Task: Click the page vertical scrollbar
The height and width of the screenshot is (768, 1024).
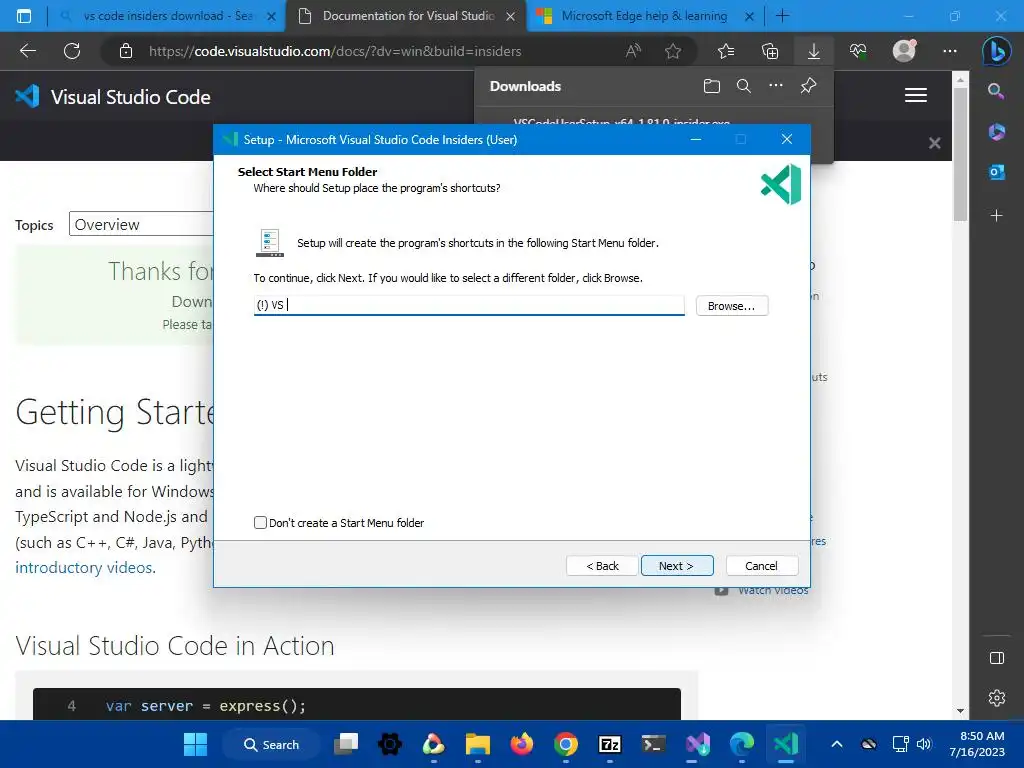Action: pos(960,155)
